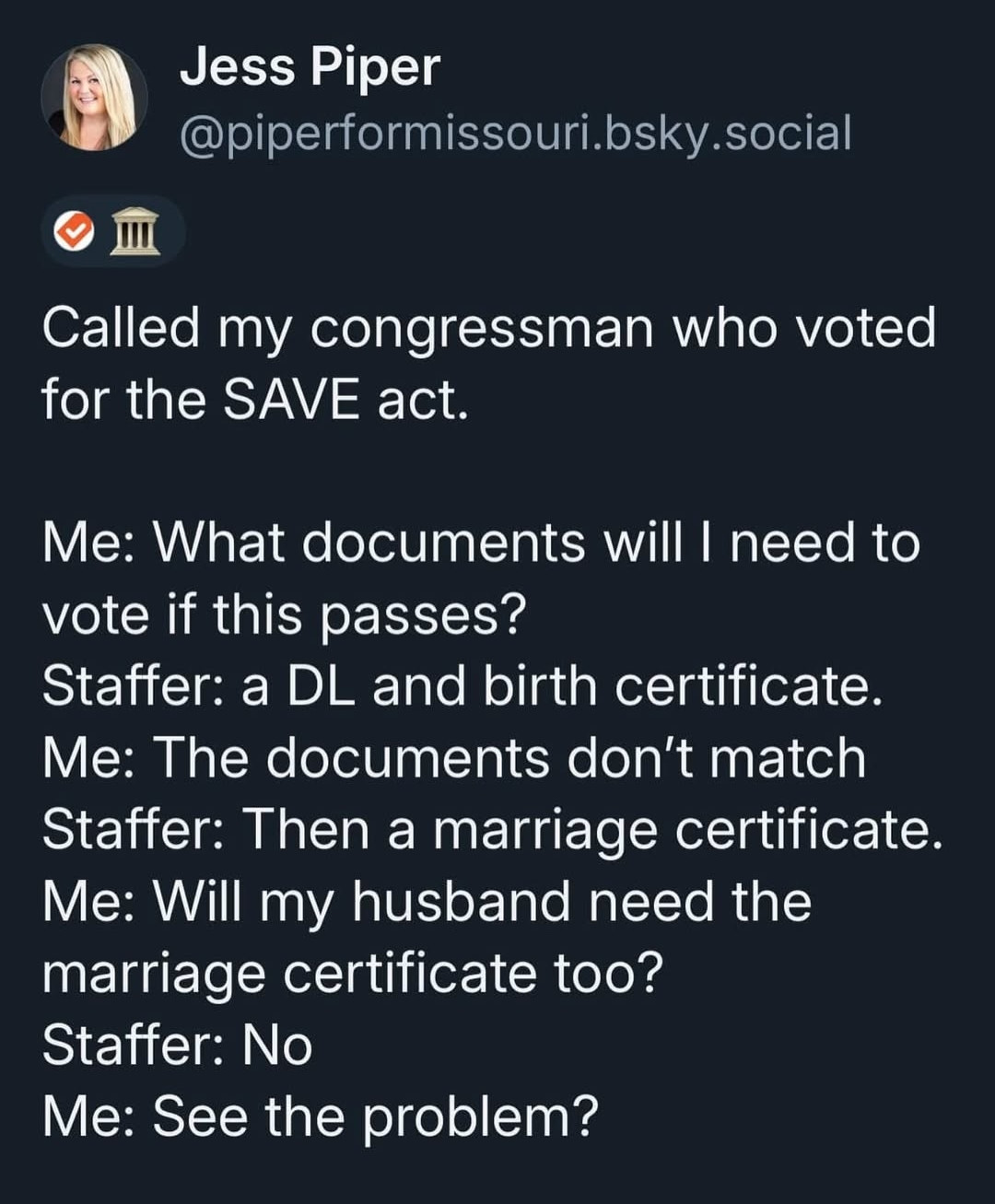Open Jess Piper's profile avatar
Viewport: 995px width, 1204px height.
pos(95,97)
